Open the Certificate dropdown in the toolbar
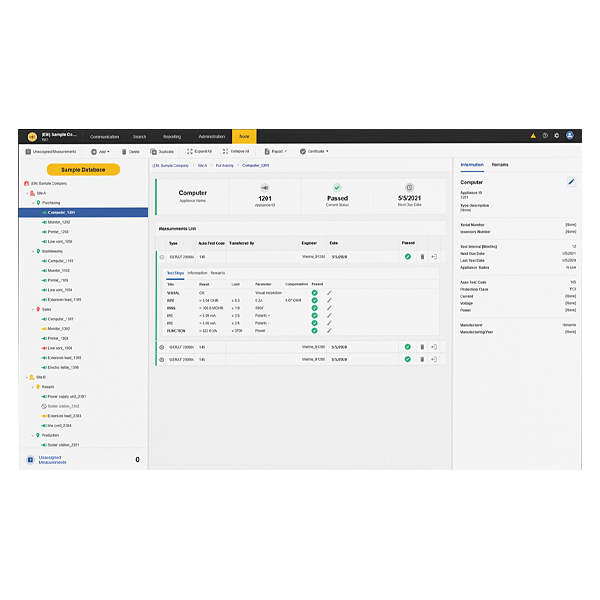The height and width of the screenshot is (600, 600). tap(314, 152)
